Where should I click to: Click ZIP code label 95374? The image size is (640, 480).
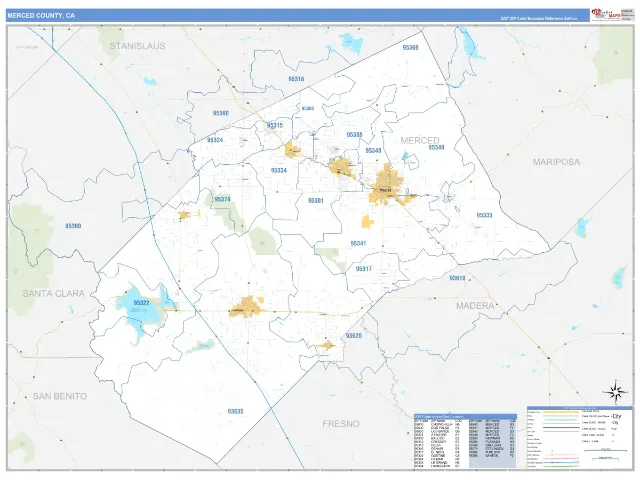(x=222, y=199)
